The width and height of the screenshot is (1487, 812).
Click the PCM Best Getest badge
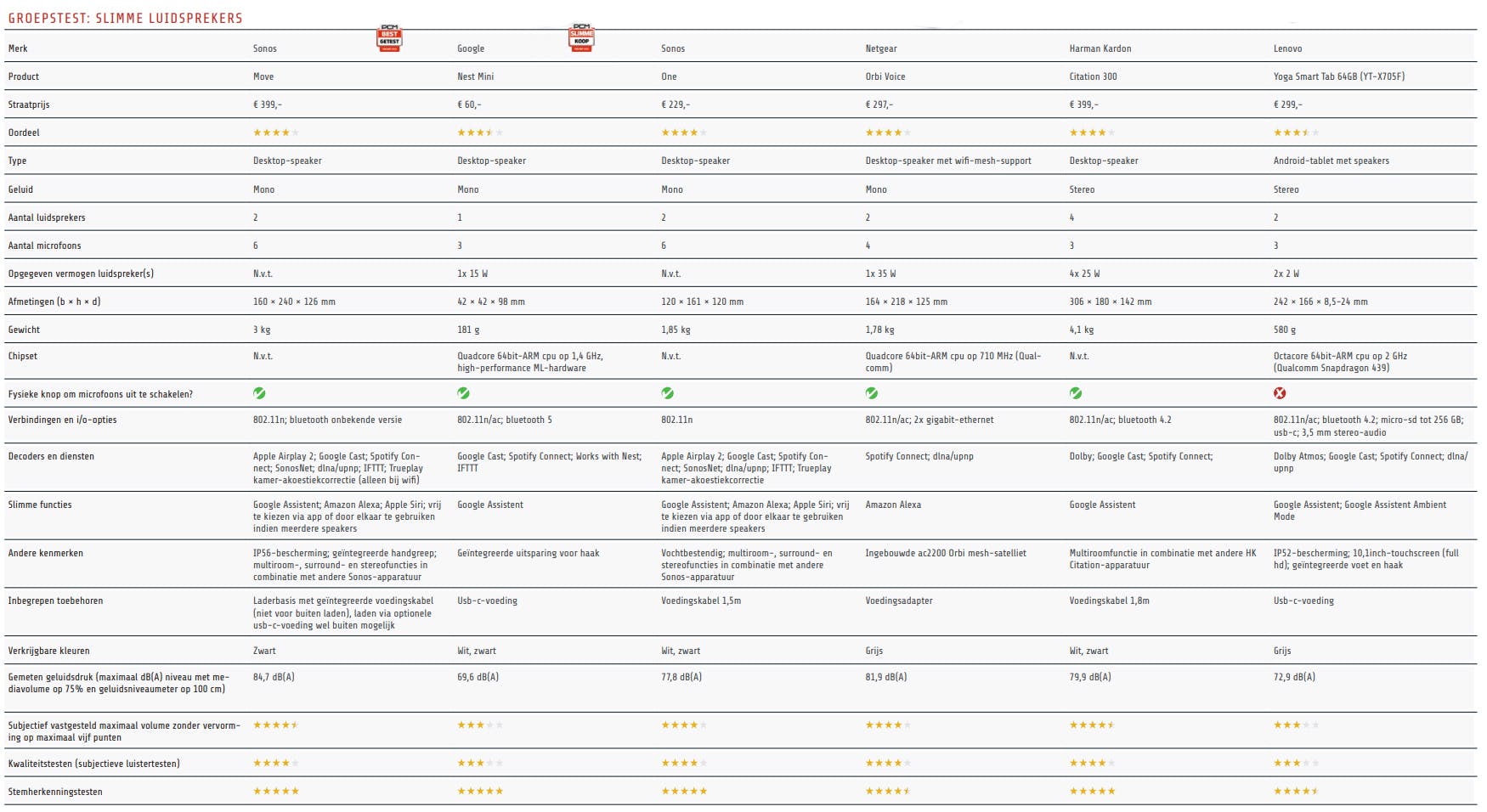(389, 38)
